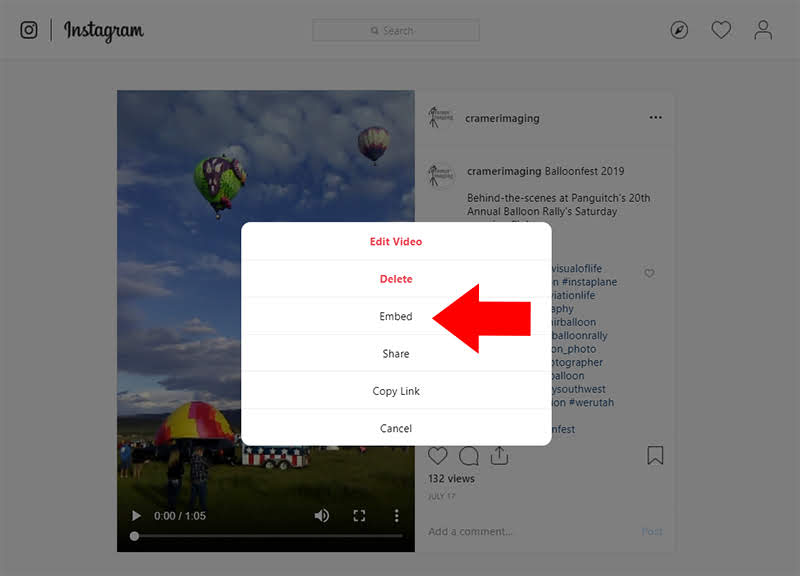Click the share upload icon under post

point(499,456)
